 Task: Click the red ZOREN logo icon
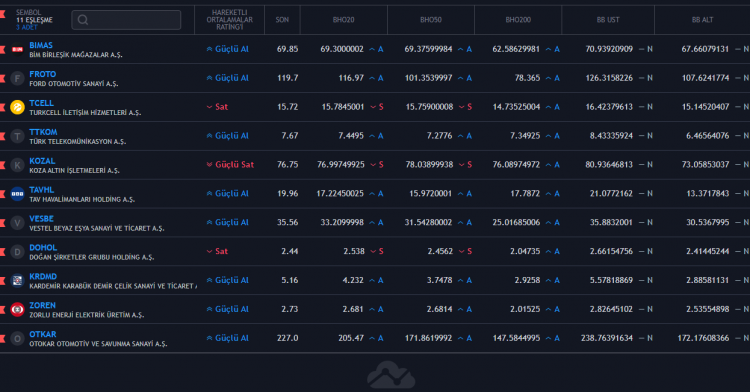(18, 309)
